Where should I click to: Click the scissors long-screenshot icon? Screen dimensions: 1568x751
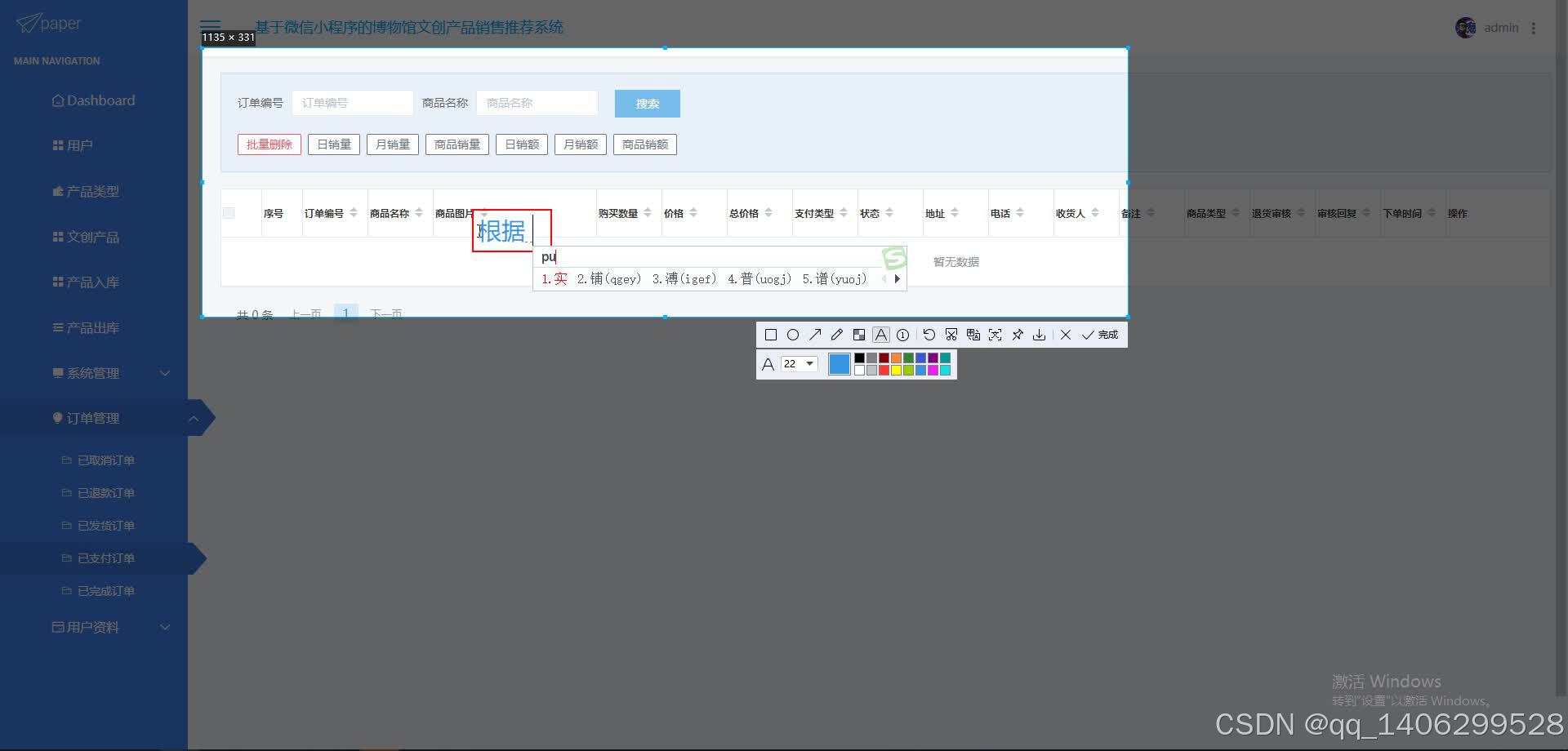[951, 335]
